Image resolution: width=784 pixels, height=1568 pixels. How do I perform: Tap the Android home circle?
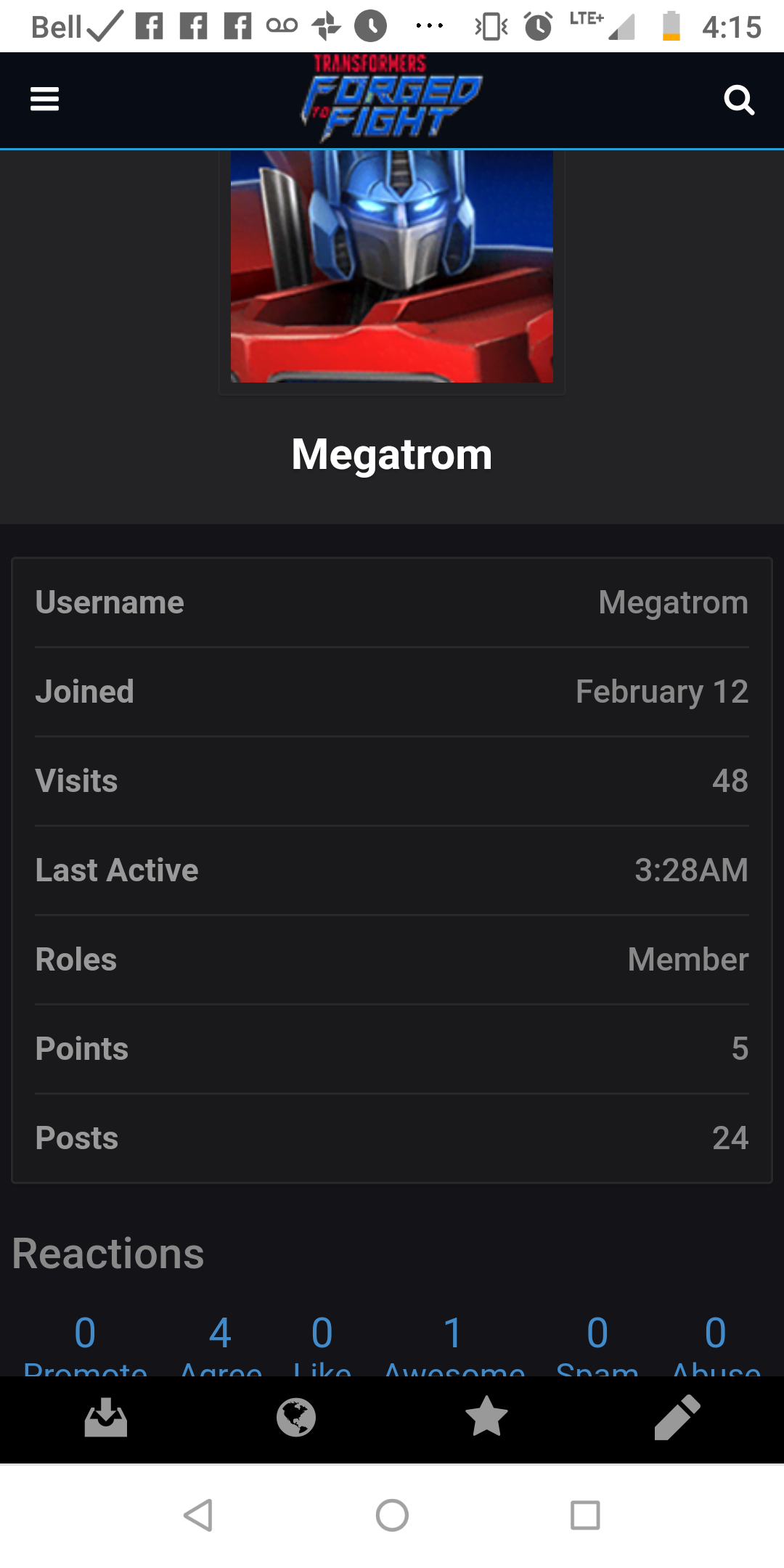[392, 1516]
